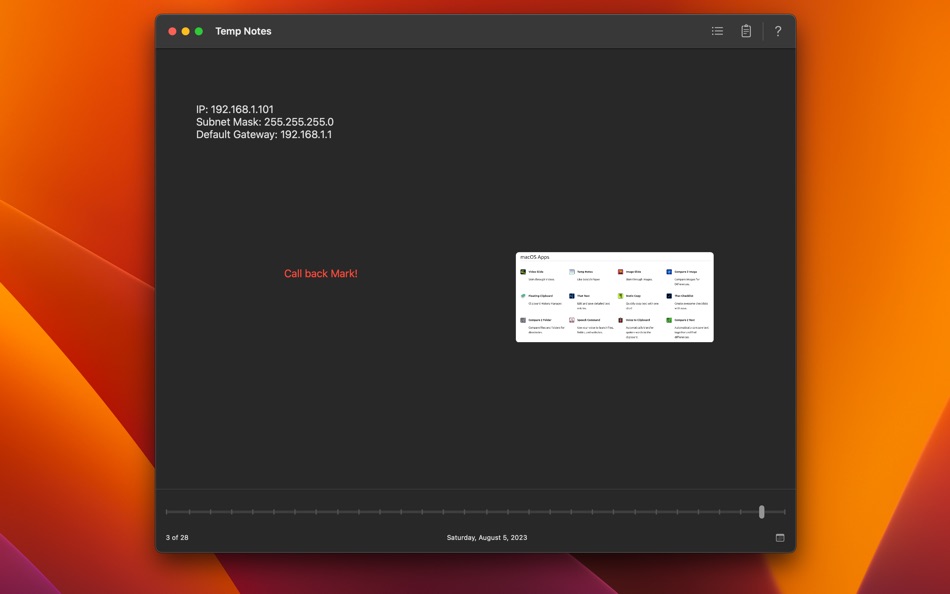
Task: Maximize the window with the green button
Action: coord(199,31)
